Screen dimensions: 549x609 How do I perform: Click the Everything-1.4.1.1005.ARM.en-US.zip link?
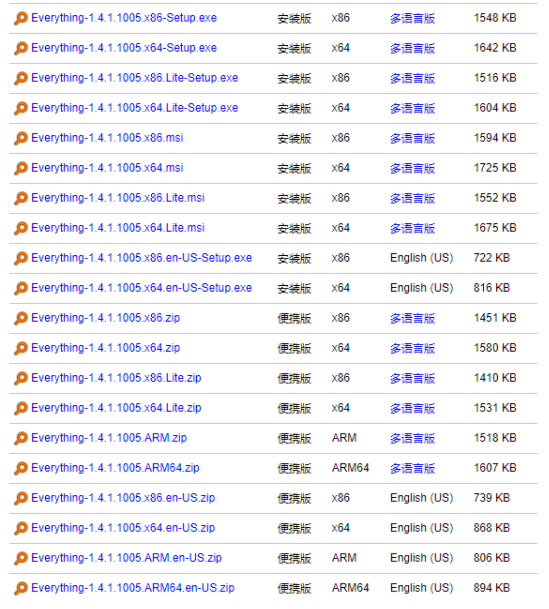tap(127, 558)
